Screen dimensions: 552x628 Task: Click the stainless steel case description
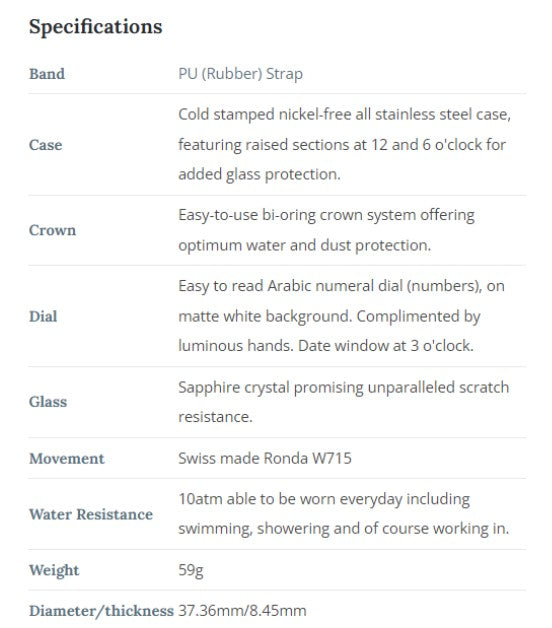click(344, 145)
